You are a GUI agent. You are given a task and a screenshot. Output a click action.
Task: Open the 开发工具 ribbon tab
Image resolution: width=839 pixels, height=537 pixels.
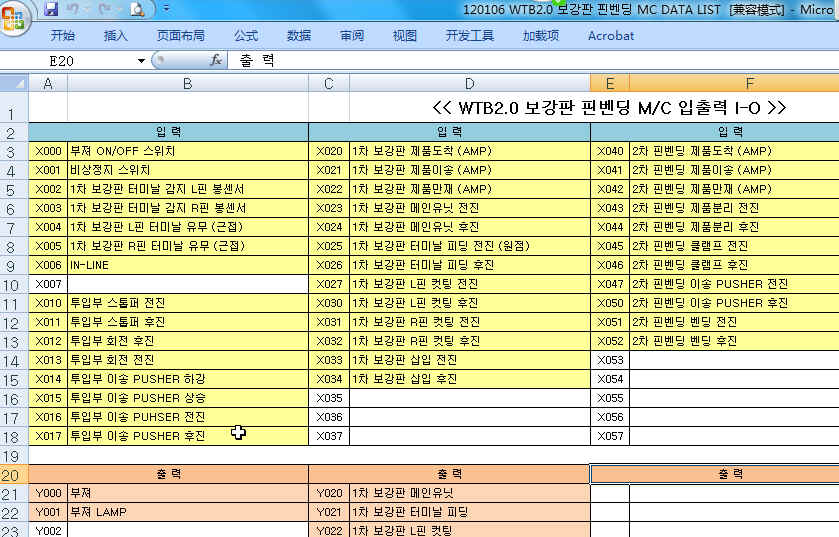tap(469, 36)
